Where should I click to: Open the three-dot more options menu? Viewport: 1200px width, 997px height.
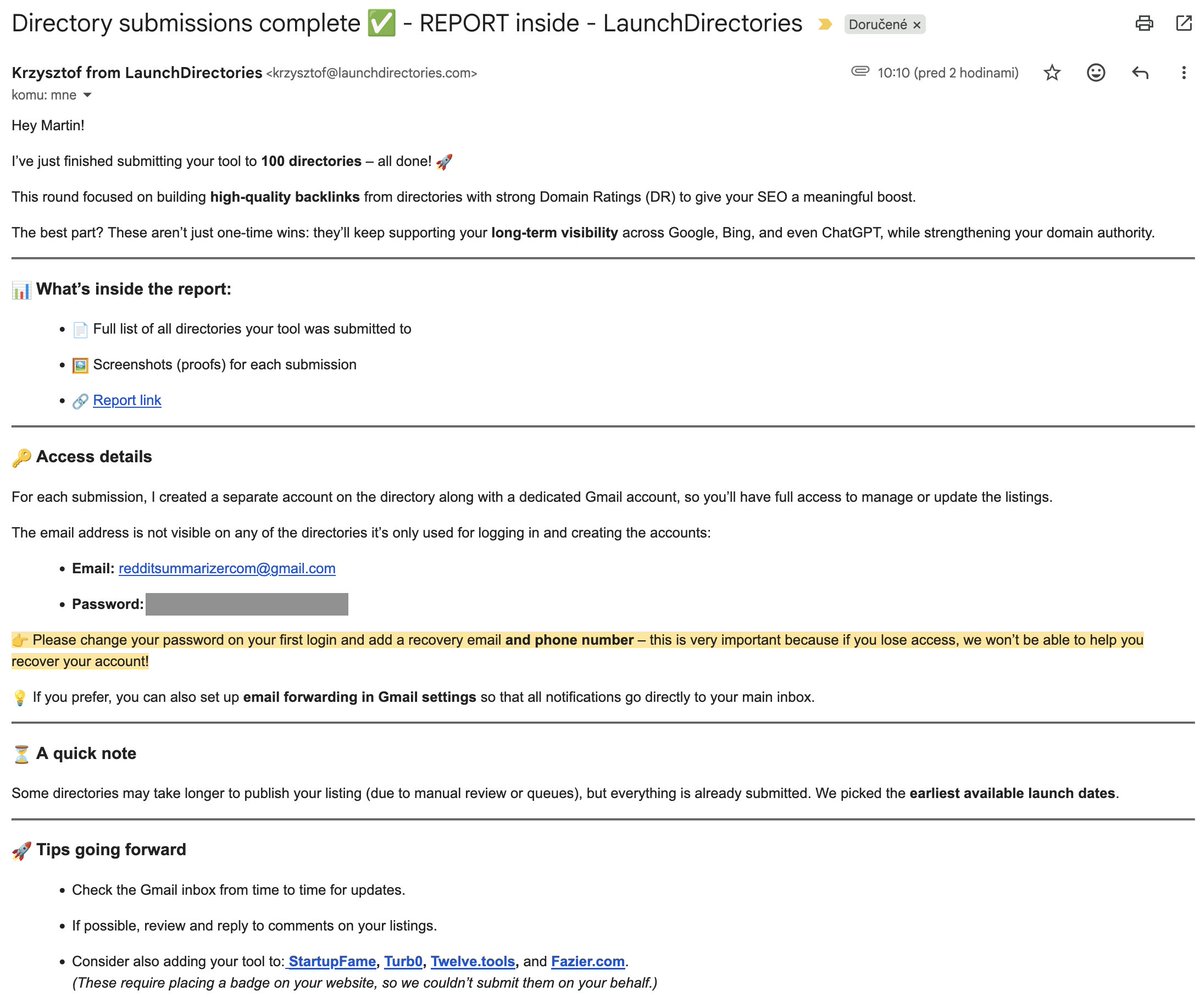pyautogui.click(x=1184, y=72)
